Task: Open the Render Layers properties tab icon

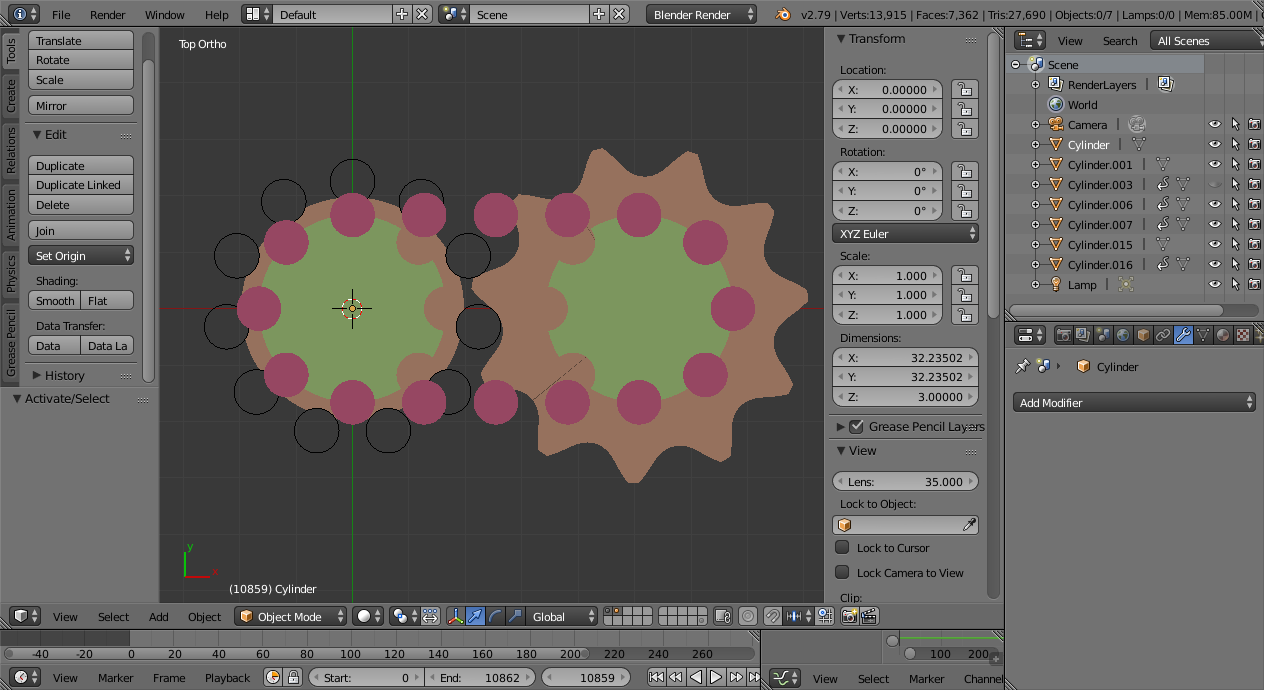Action: 1083,335
